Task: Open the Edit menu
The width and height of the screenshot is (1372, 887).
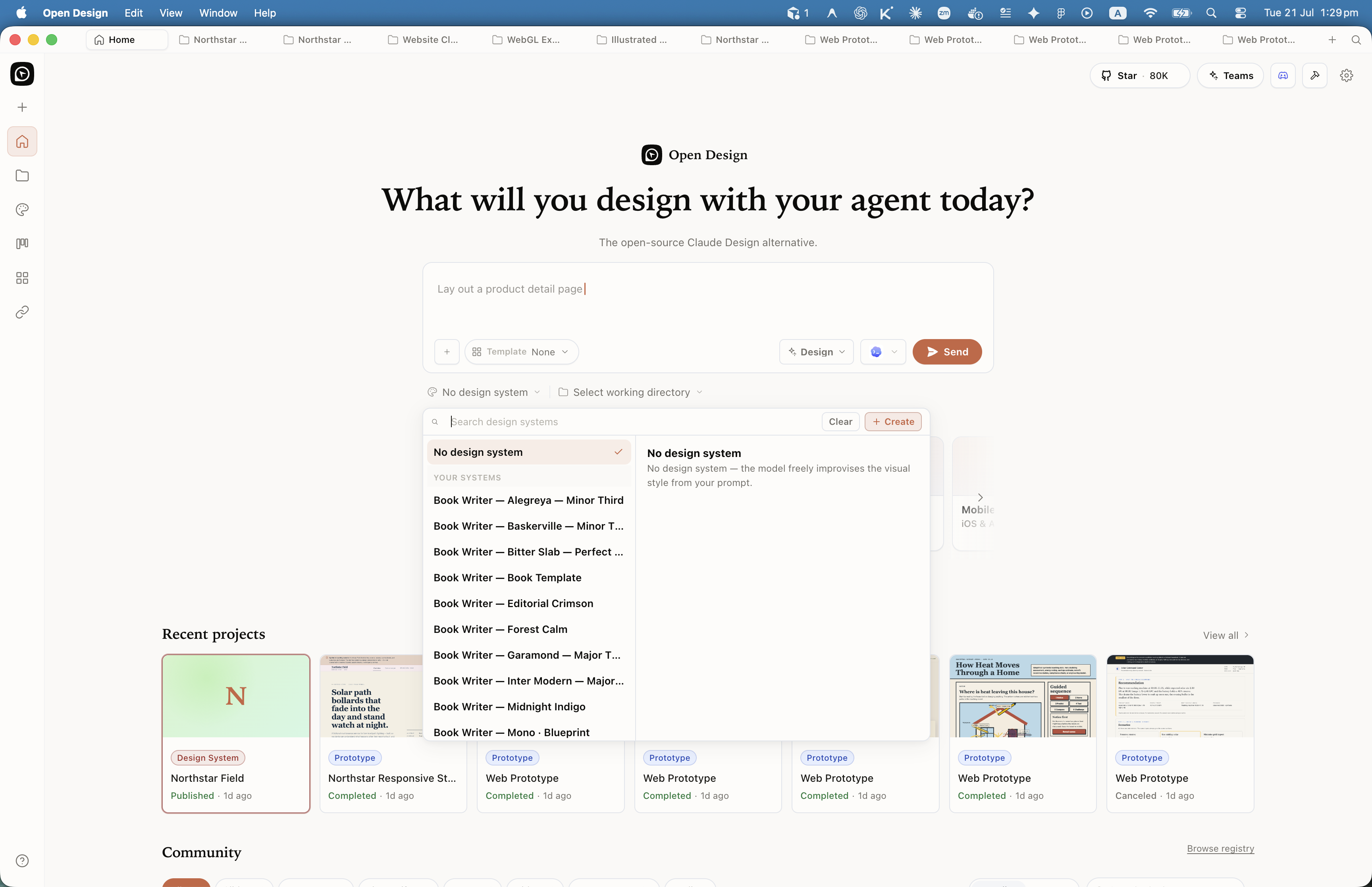Action: [133, 13]
